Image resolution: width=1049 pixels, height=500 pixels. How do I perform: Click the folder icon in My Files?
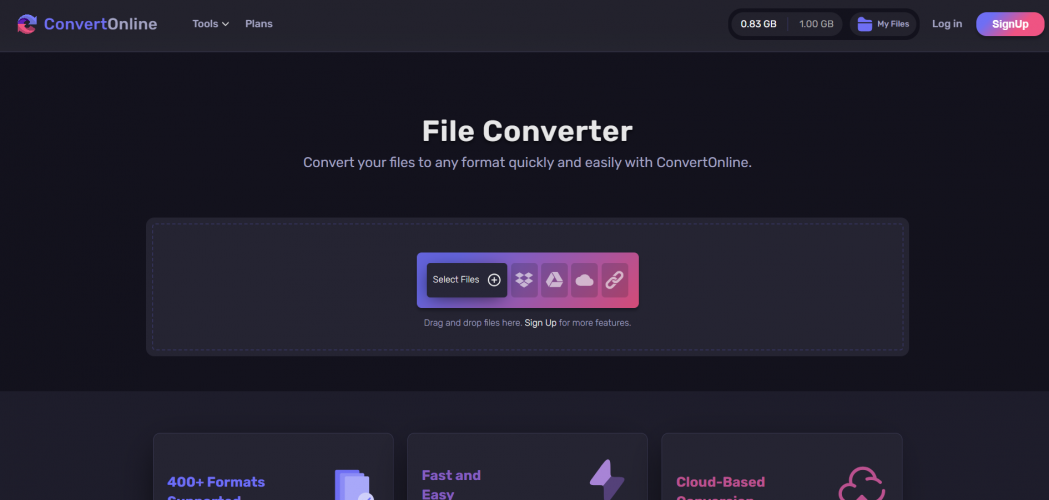[x=865, y=24]
